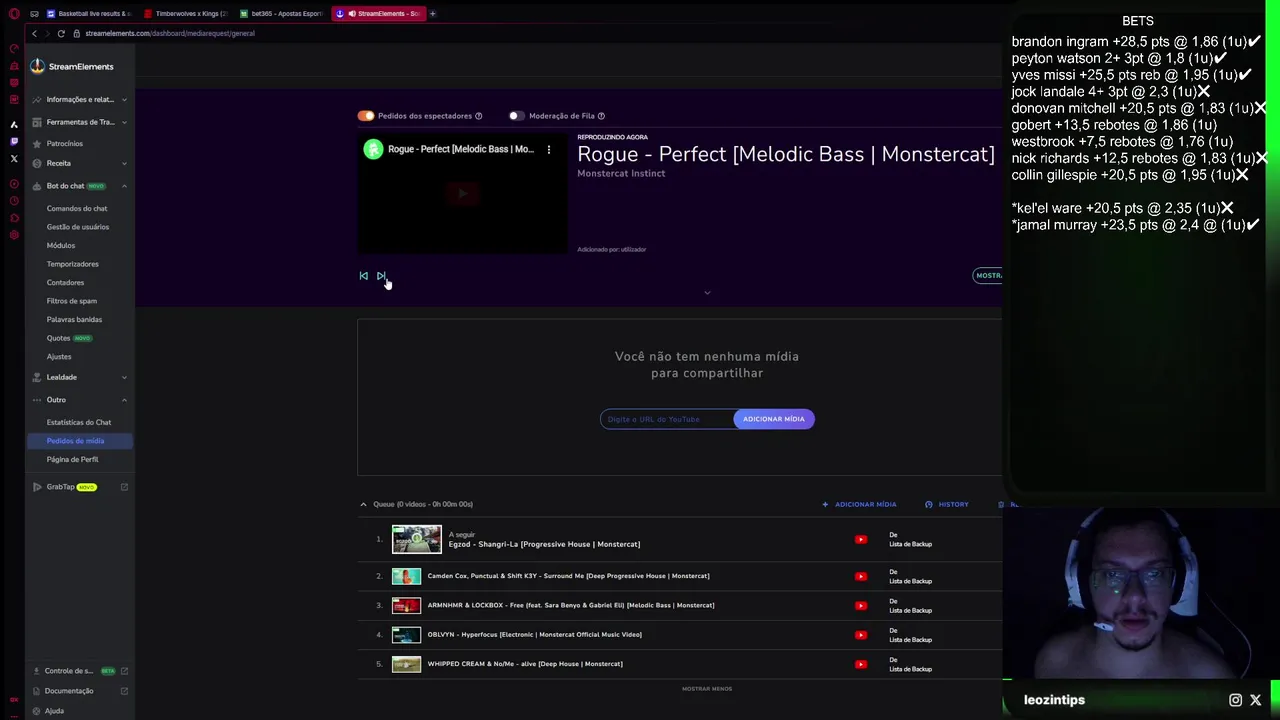Click the ADICIONAR MÍDIA purple button
Screen dimensions: 1280x720
click(774, 419)
